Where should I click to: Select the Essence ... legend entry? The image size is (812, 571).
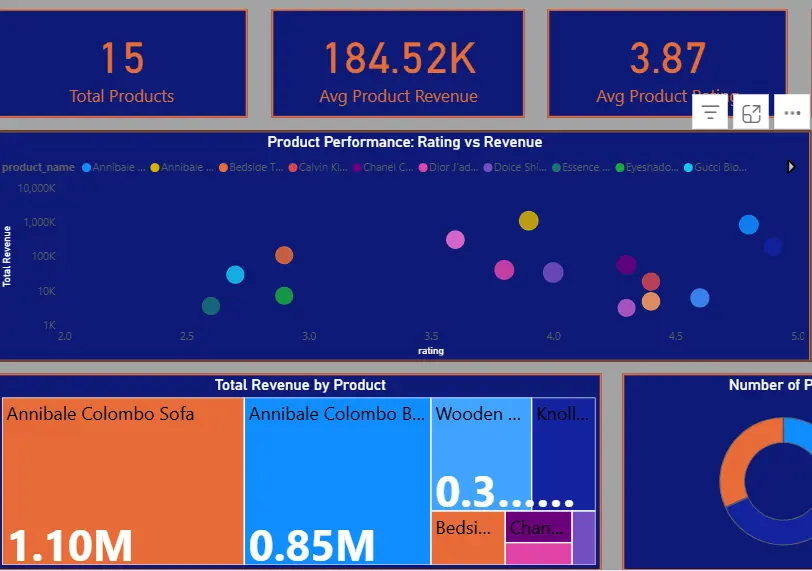click(581, 167)
